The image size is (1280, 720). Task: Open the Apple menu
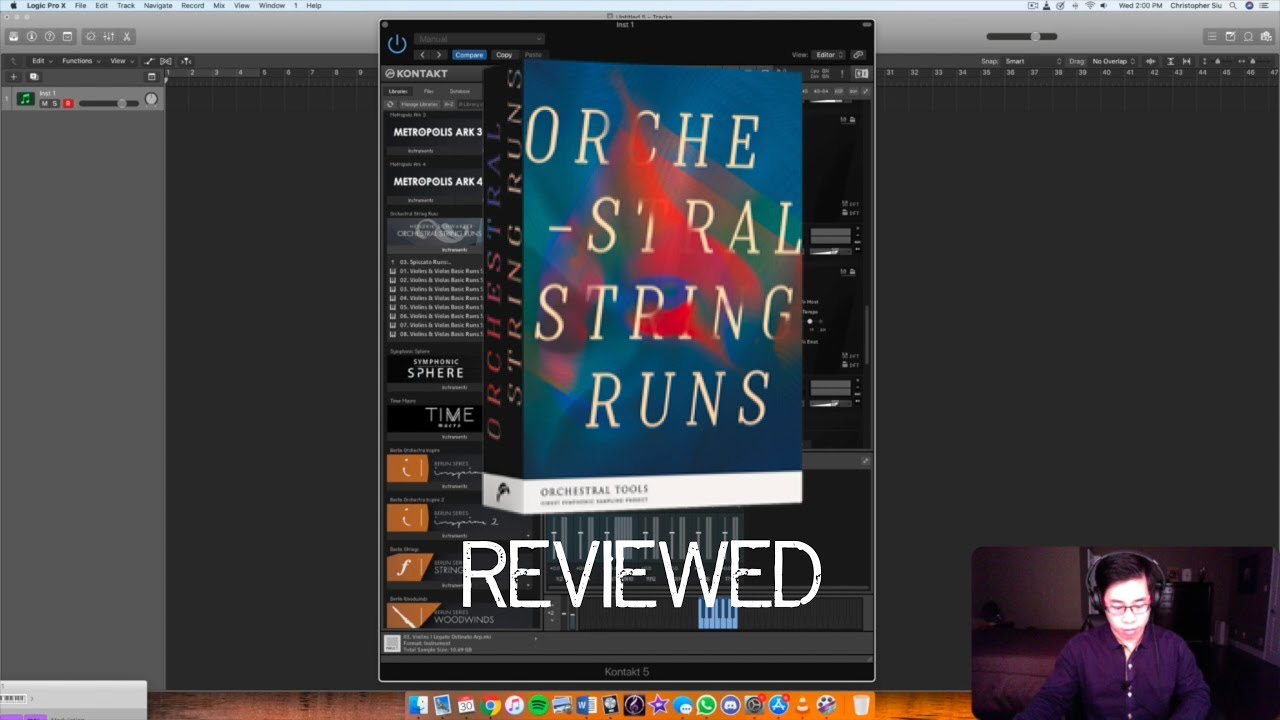[x=14, y=5]
